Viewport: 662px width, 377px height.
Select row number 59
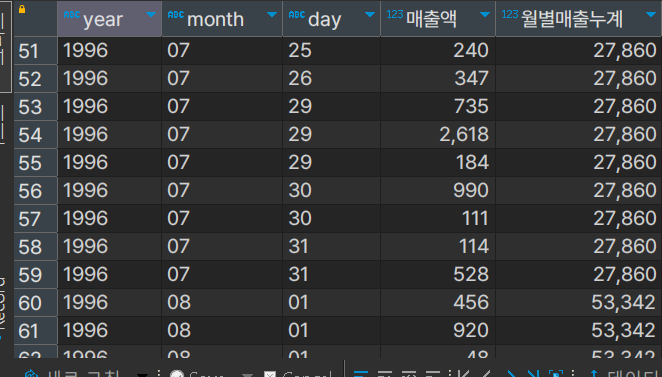[x=35, y=274]
